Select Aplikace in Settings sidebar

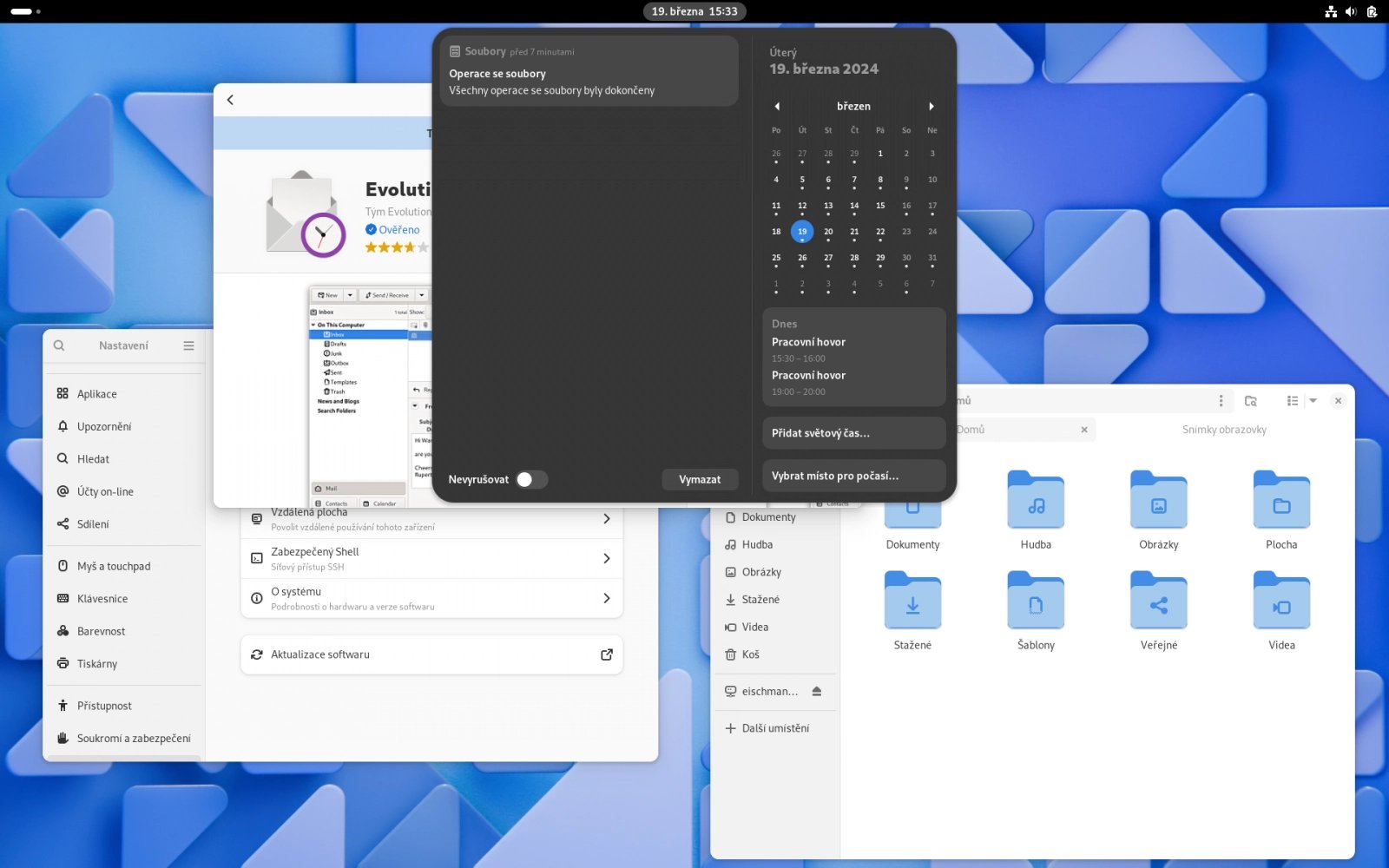pos(124,393)
